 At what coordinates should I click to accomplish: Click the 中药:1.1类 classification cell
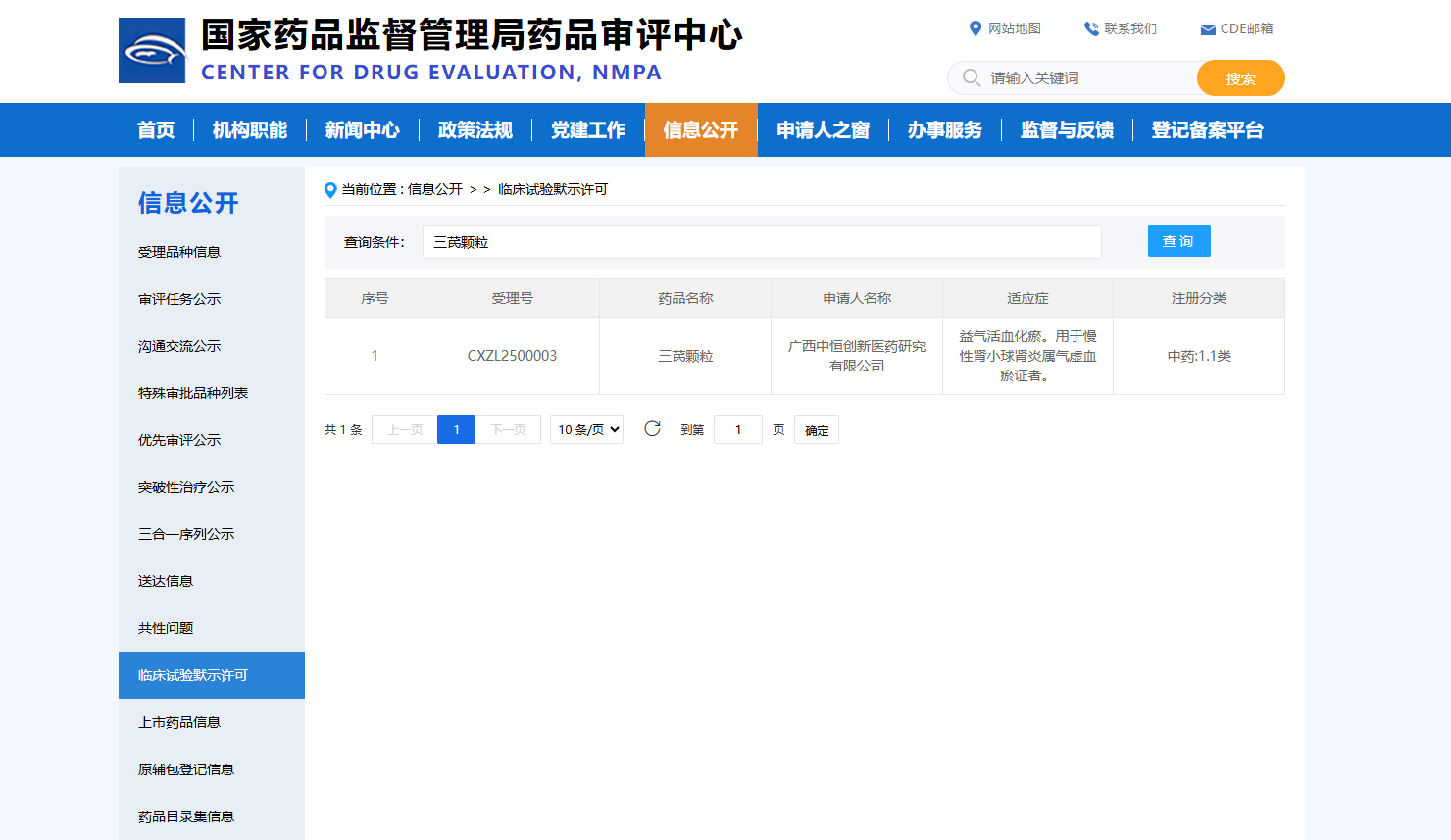tap(1199, 356)
